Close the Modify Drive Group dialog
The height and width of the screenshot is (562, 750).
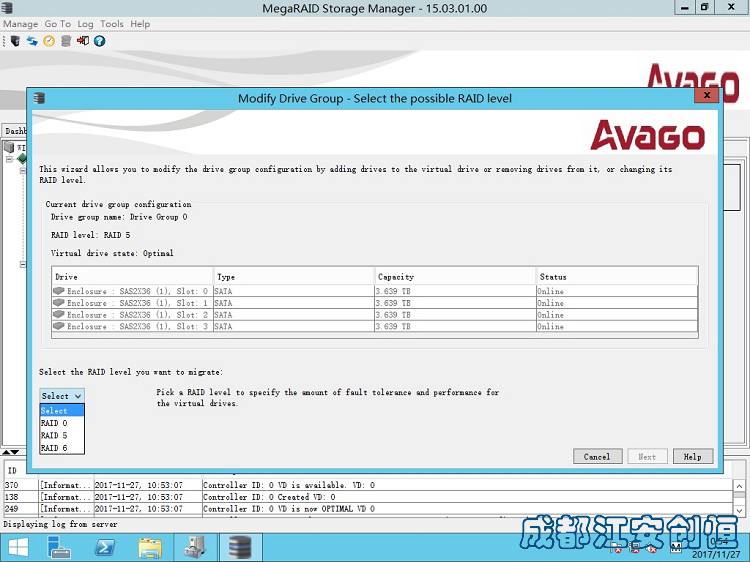pyautogui.click(x=707, y=95)
